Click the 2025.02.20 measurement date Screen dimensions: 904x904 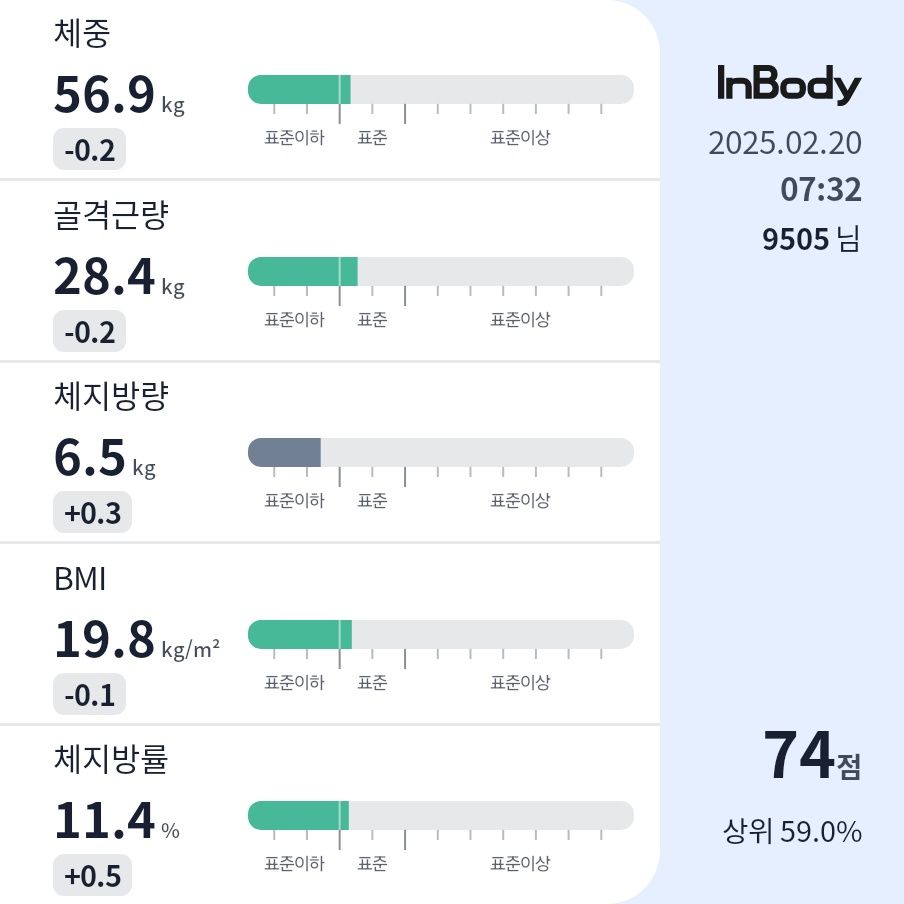point(785,143)
